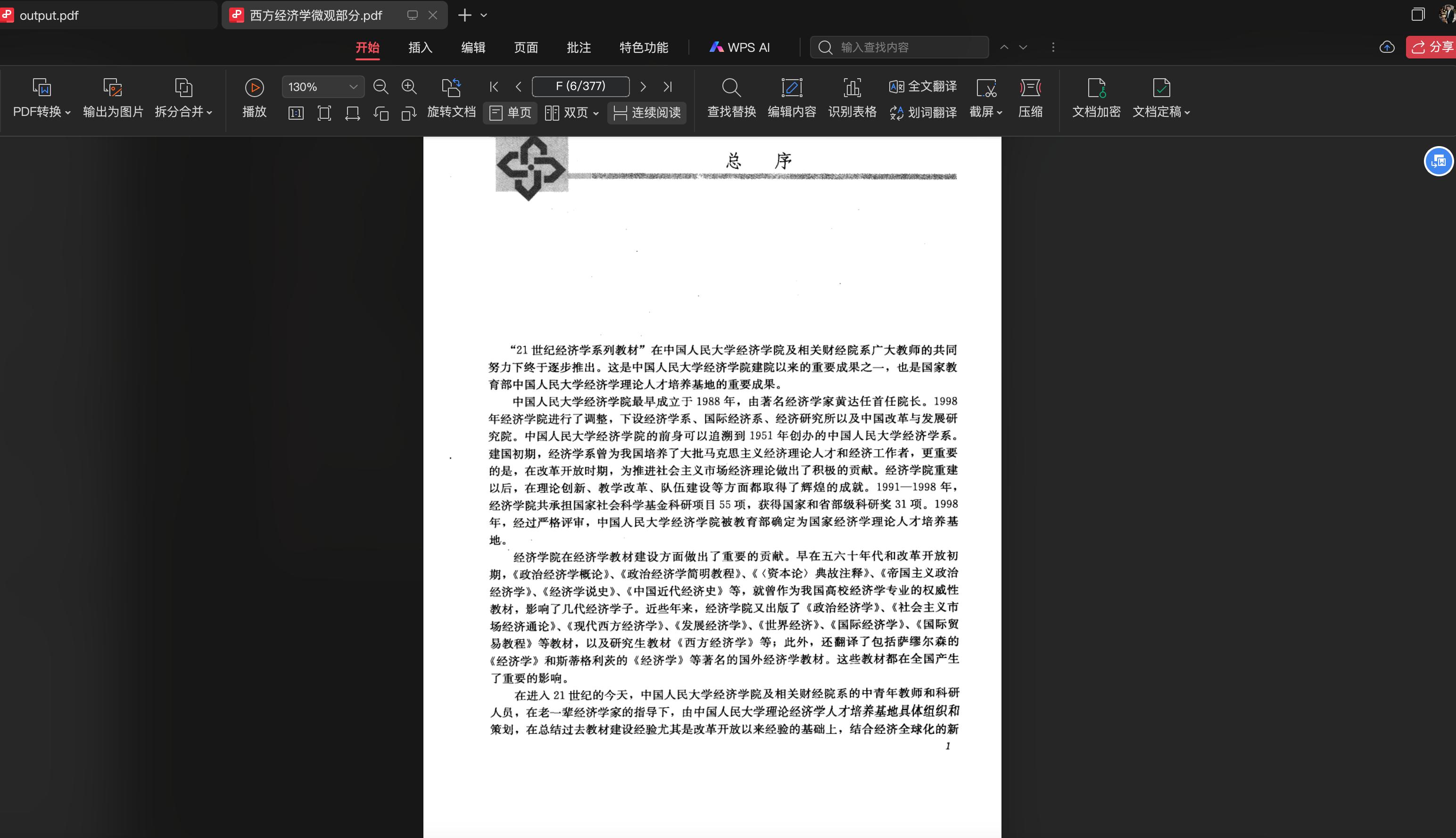Viewport: 1456px width, 838px height.
Task: Expand the double page view options
Action: click(x=596, y=114)
